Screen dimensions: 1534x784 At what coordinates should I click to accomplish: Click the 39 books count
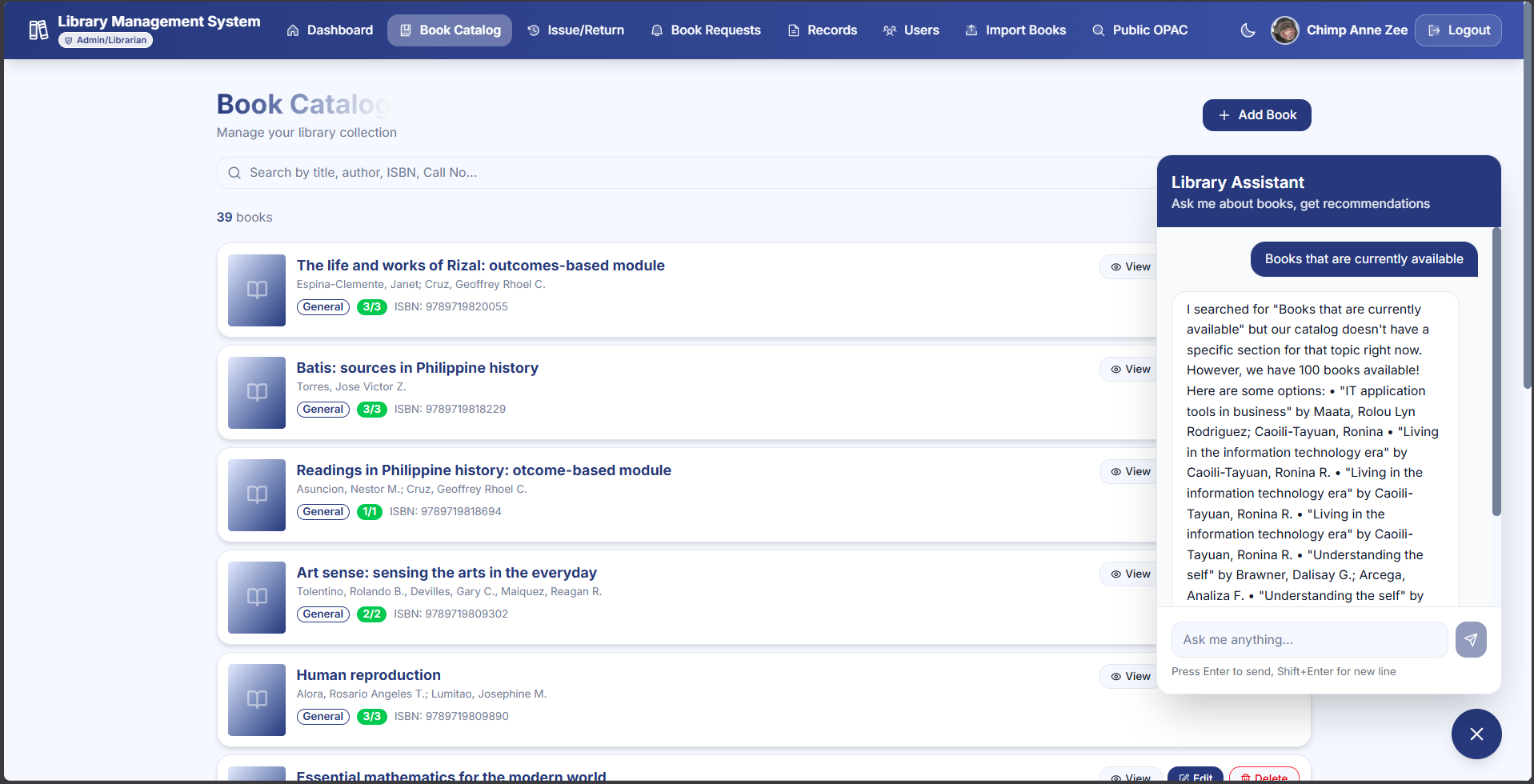pos(244,218)
